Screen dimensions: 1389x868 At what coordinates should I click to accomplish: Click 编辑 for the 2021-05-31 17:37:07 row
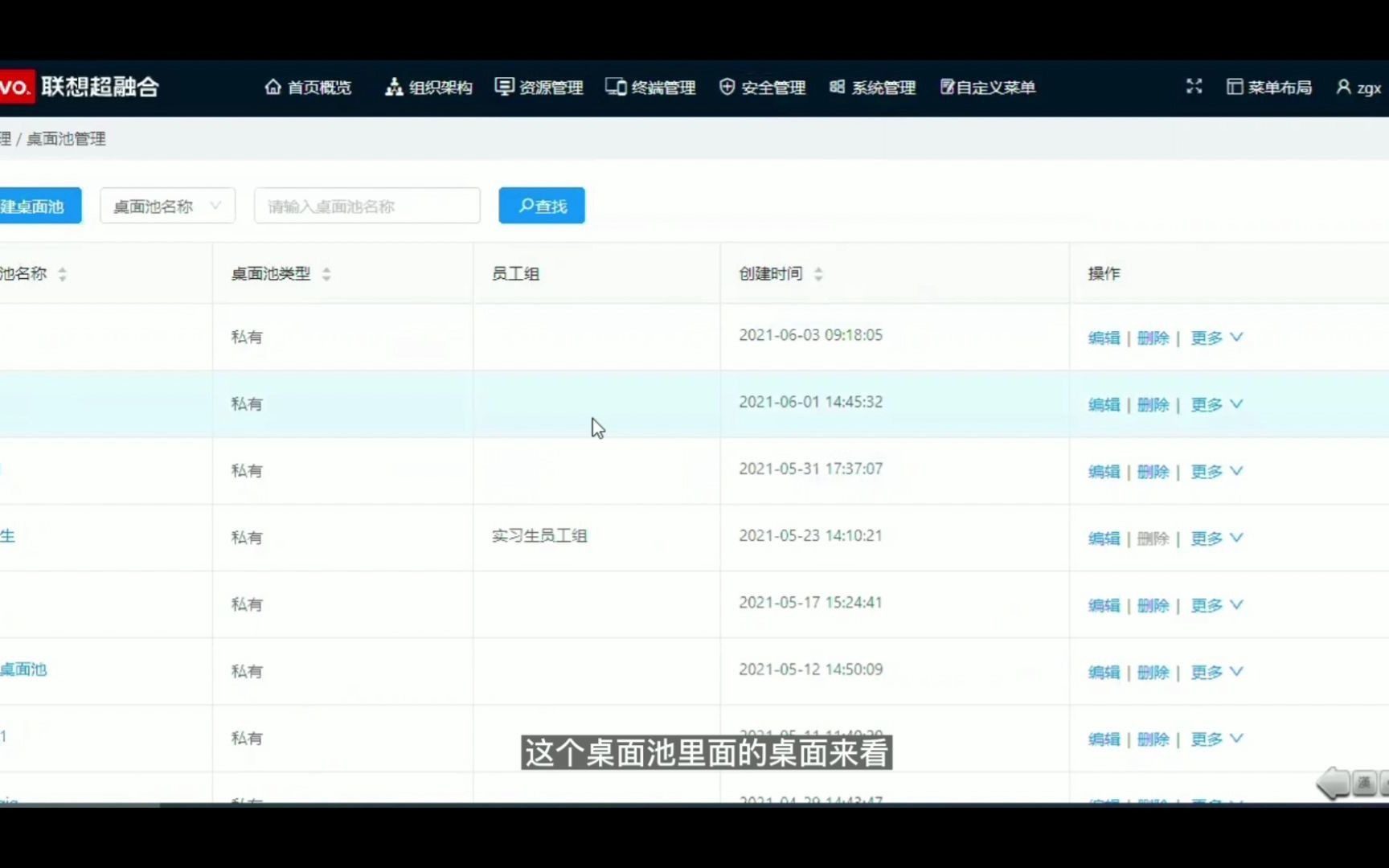(1104, 471)
